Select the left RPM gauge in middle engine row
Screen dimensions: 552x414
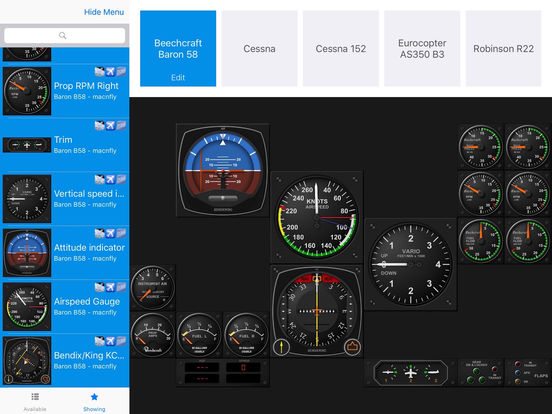tap(481, 193)
